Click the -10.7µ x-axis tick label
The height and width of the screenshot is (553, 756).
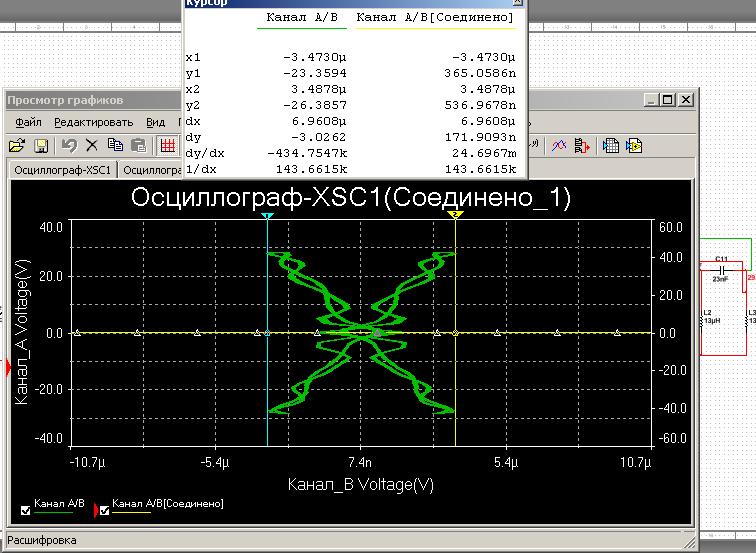(x=87, y=463)
